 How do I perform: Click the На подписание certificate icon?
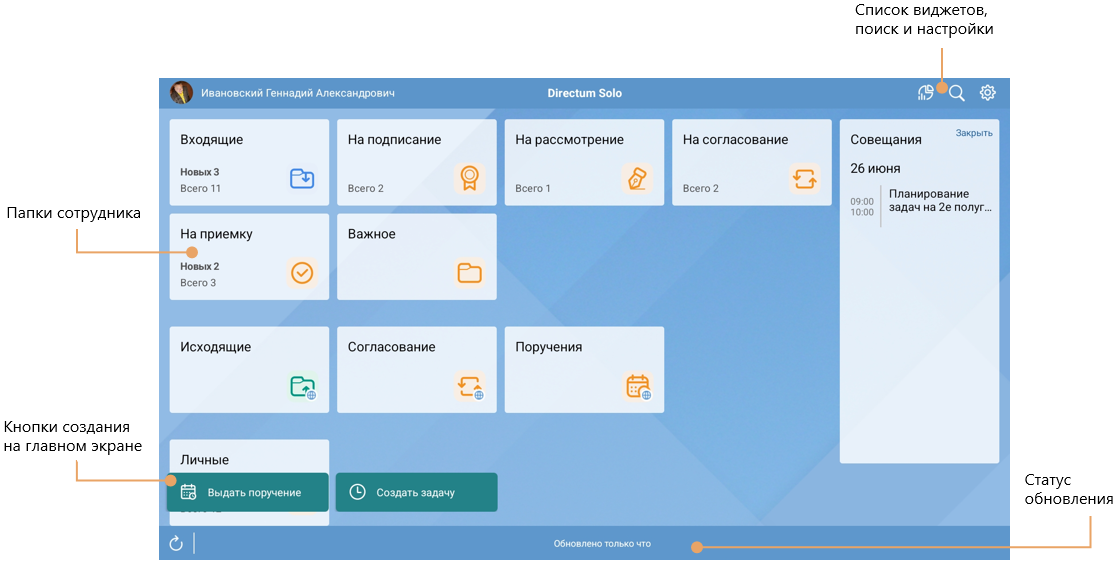point(469,179)
